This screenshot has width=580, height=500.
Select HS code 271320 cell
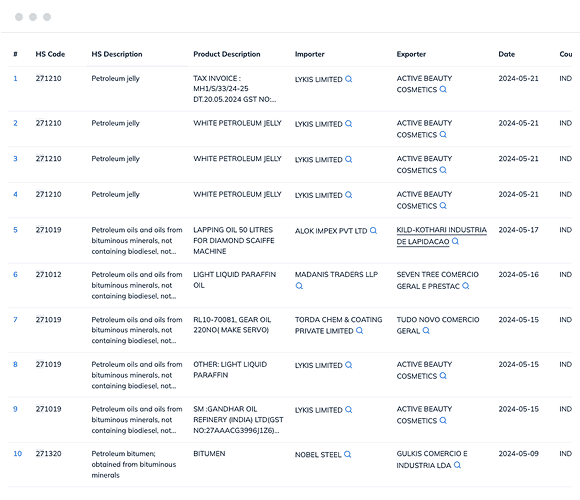click(x=48, y=453)
